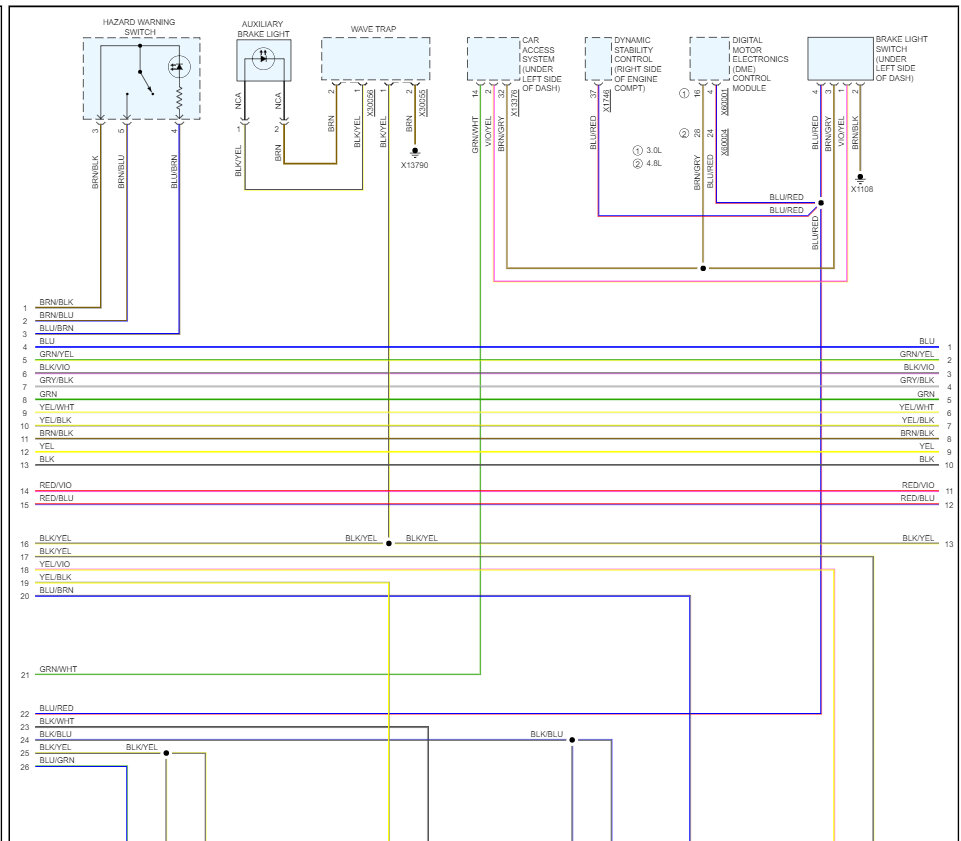Click the HAZARD WARNING SWITCH title
This screenshot has width=961, height=841.
(x=139, y=27)
